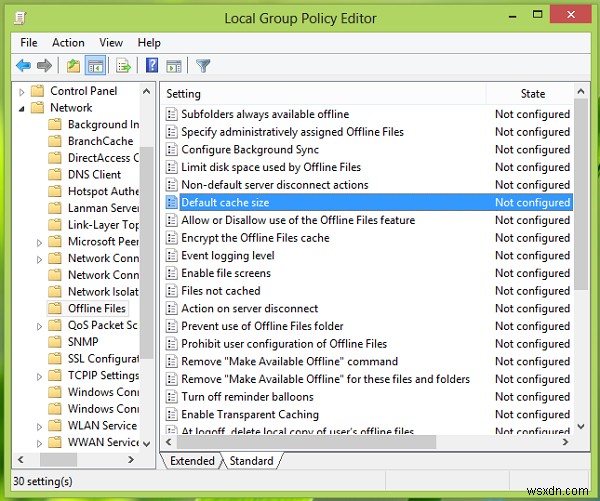Click folder icon of DNS Client

click(x=55, y=174)
